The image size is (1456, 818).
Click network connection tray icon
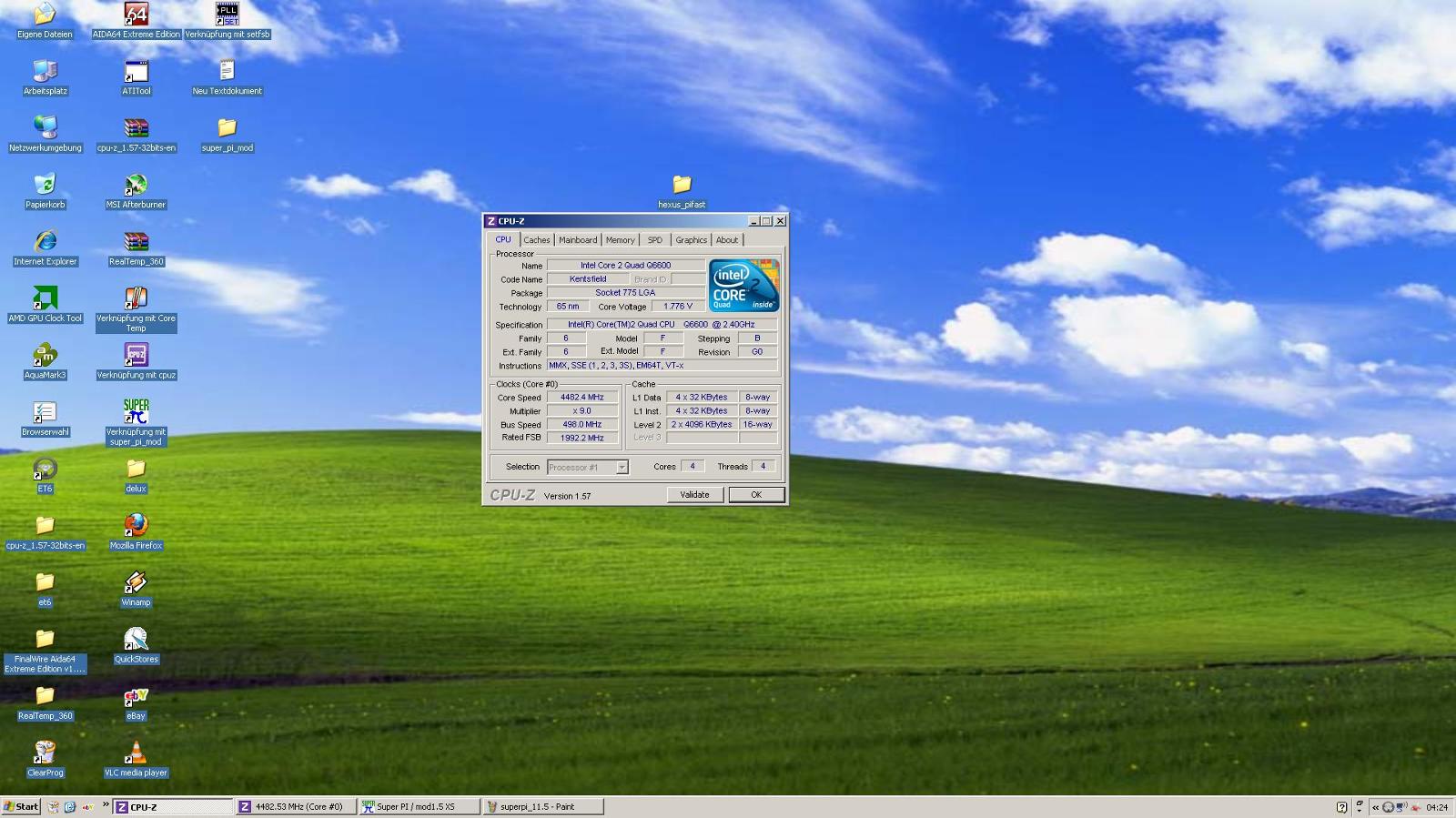[1401, 807]
